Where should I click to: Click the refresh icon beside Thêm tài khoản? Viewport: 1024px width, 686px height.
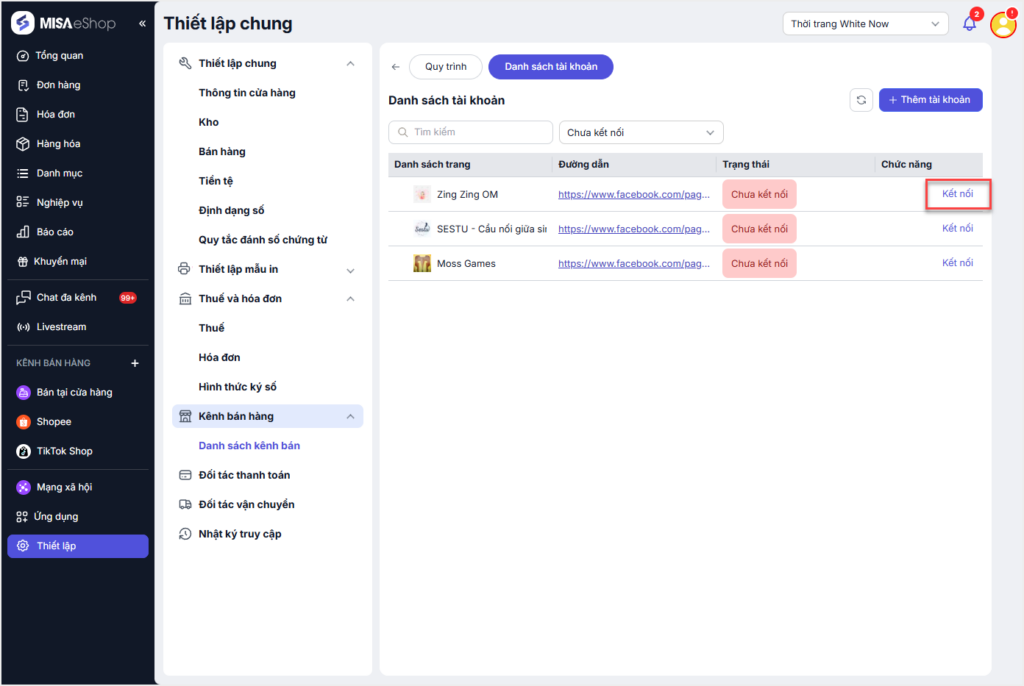coord(860,100)
